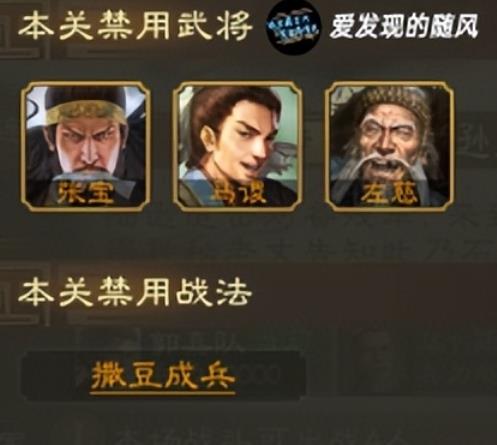Image resolution: width=497 pixels, height=445 pixels.
Task: Select the 马谡 hero portrait
Action: [237, 147]
